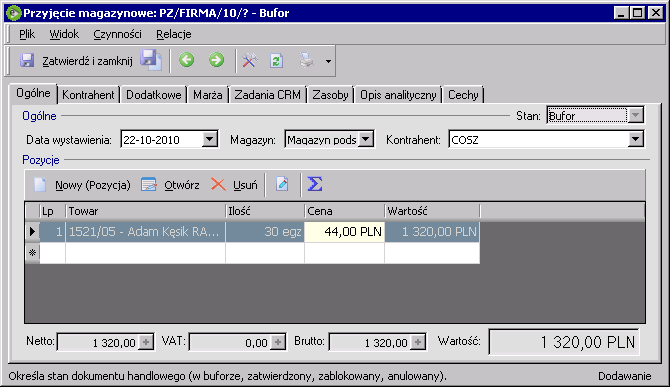Click the Ilość column header
The height and width of the screenshot is (387, 670).
point(265,211)
